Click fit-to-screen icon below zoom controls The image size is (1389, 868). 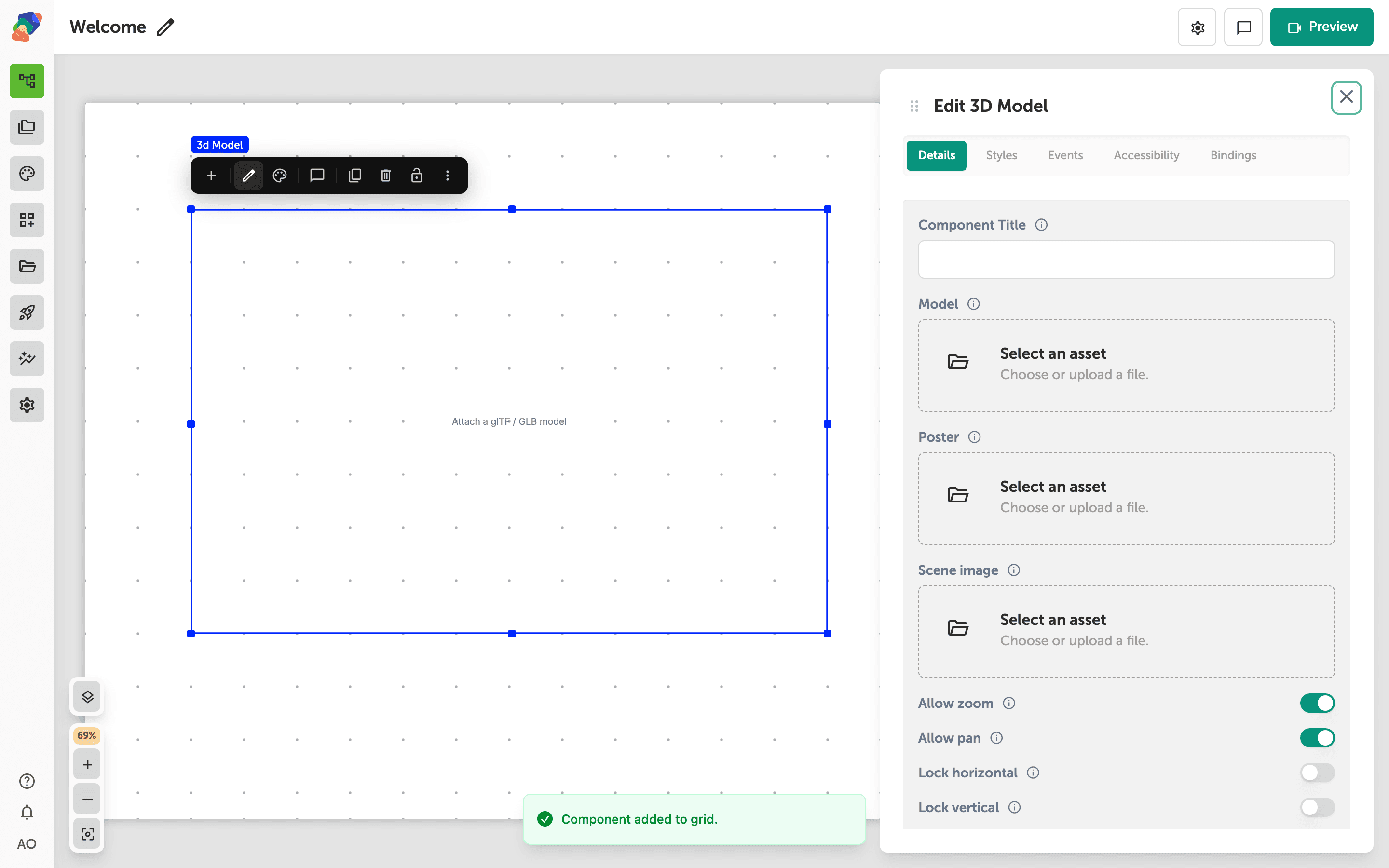tap(87, 834)
